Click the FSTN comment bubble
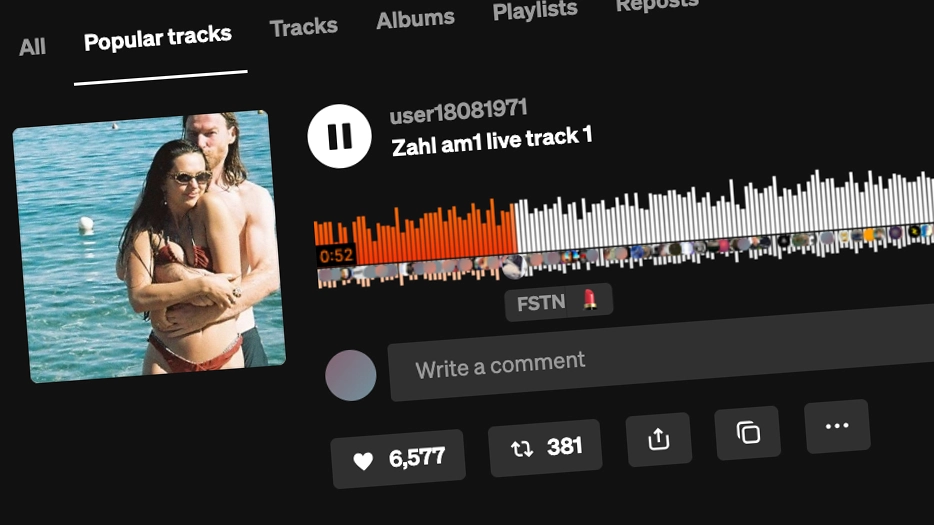The image size is (934, 525). [558, 302]
